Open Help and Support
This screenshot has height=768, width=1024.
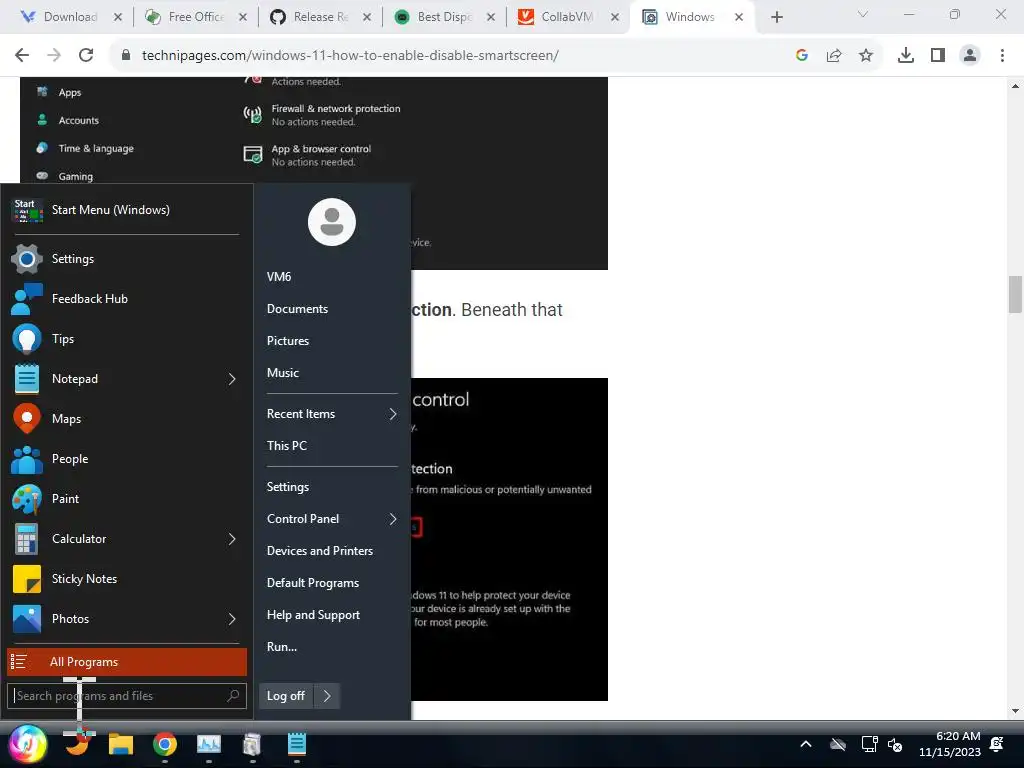pyautogui.click(x=313, y=615)
